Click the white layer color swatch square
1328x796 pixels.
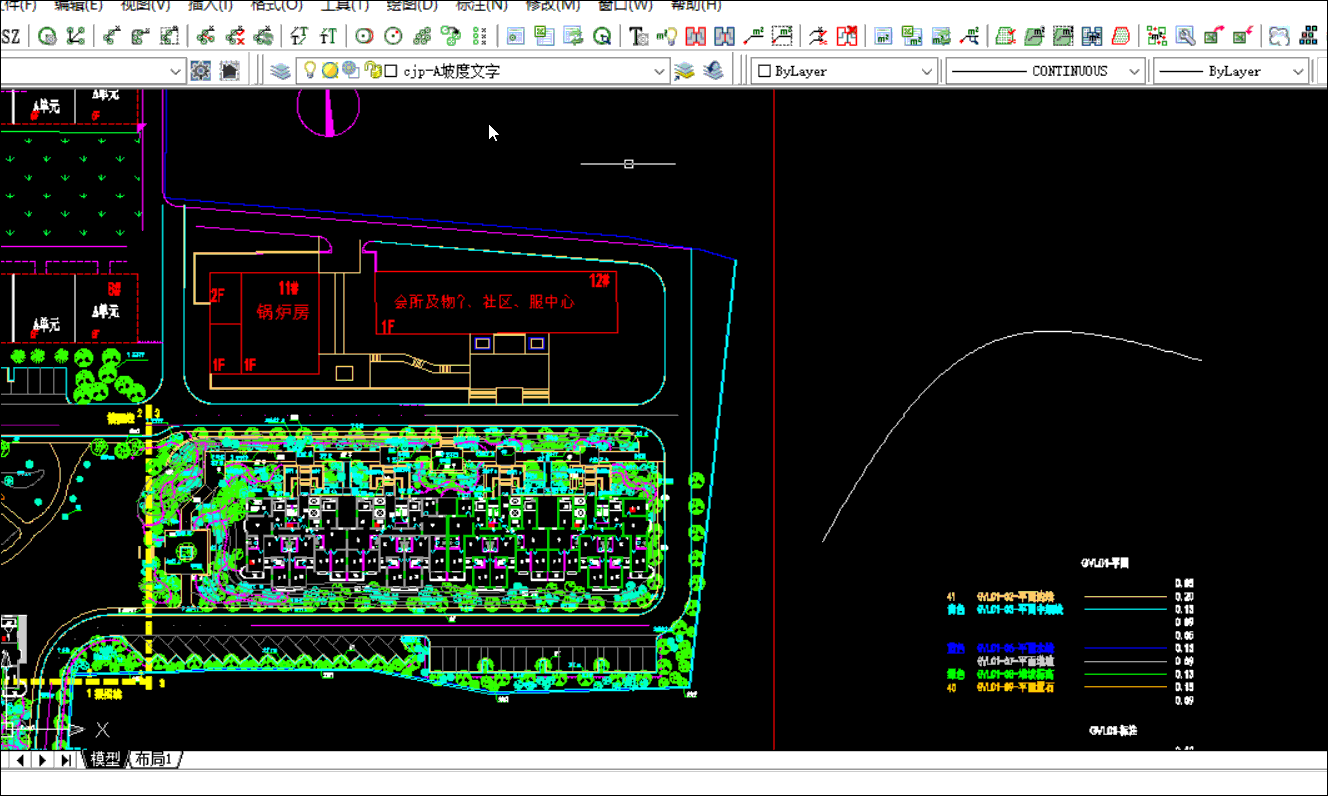tap(391, 71)
